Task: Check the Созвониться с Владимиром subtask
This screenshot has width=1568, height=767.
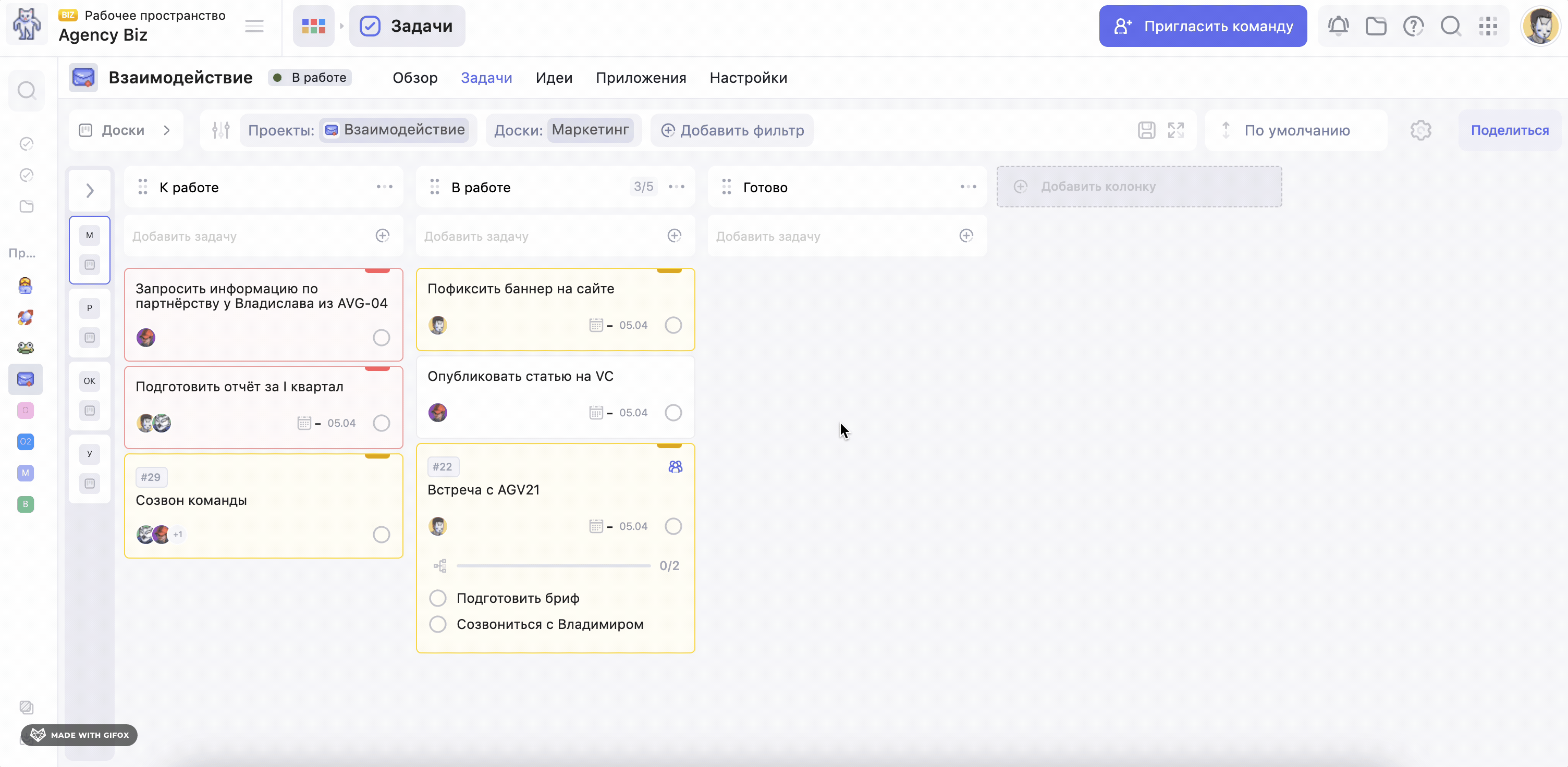Action: (438, 625)
